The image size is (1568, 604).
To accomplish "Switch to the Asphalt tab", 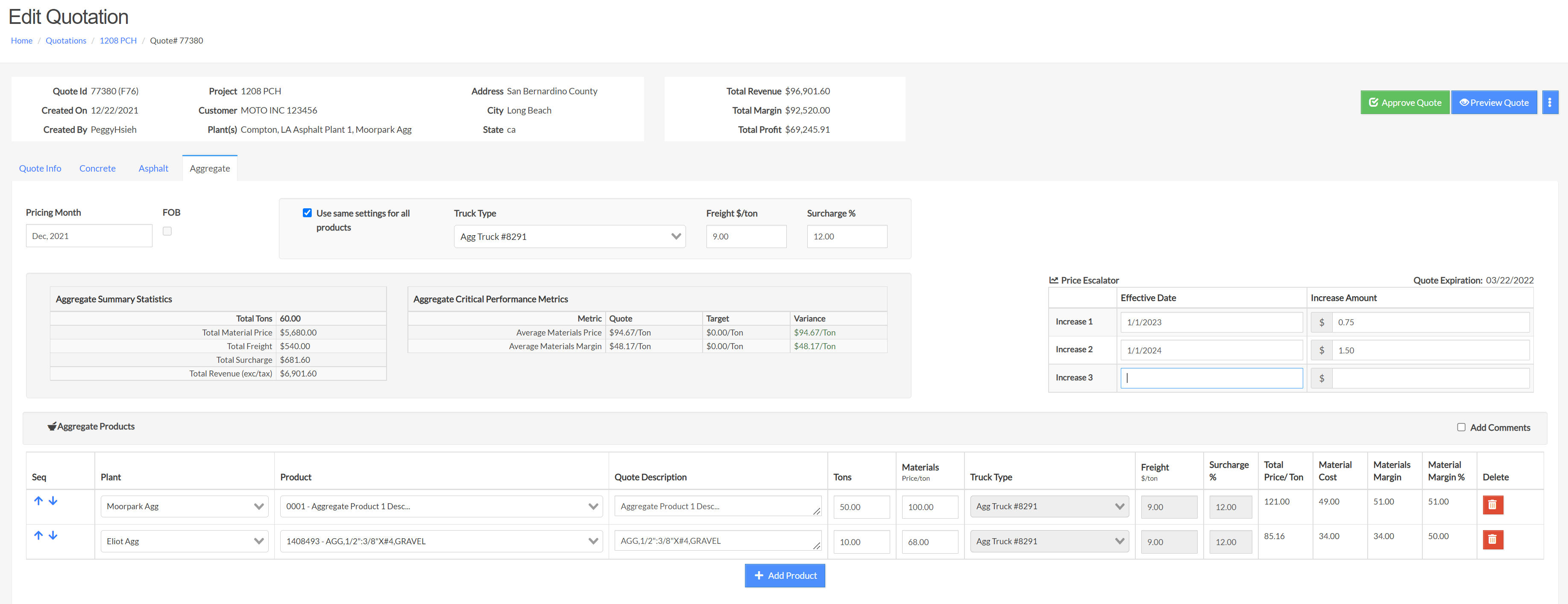I will [153, 169].
